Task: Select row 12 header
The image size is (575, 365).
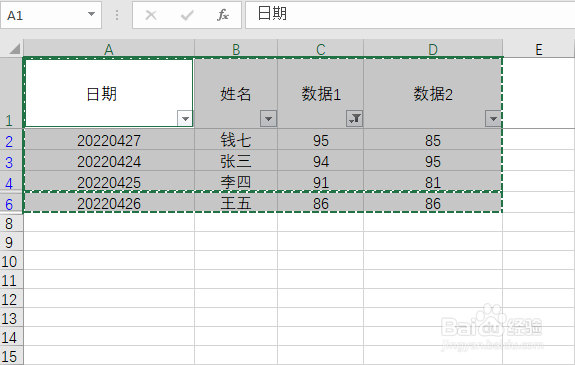Action: (x=11, y=299)
